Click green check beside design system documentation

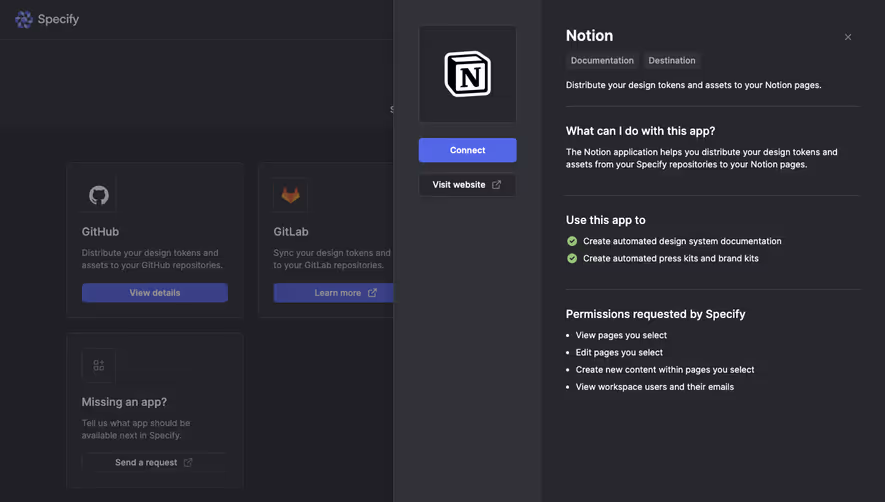572,241
